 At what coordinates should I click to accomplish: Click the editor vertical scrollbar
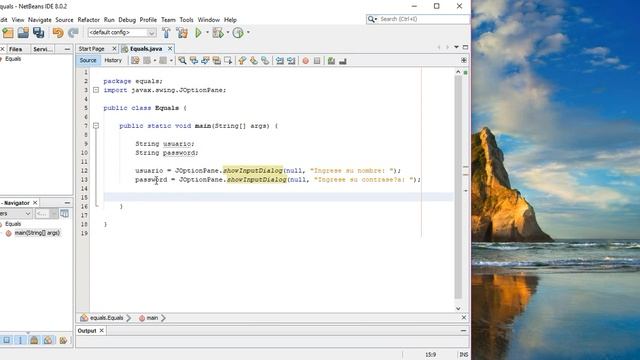click(x=458, y=187)
